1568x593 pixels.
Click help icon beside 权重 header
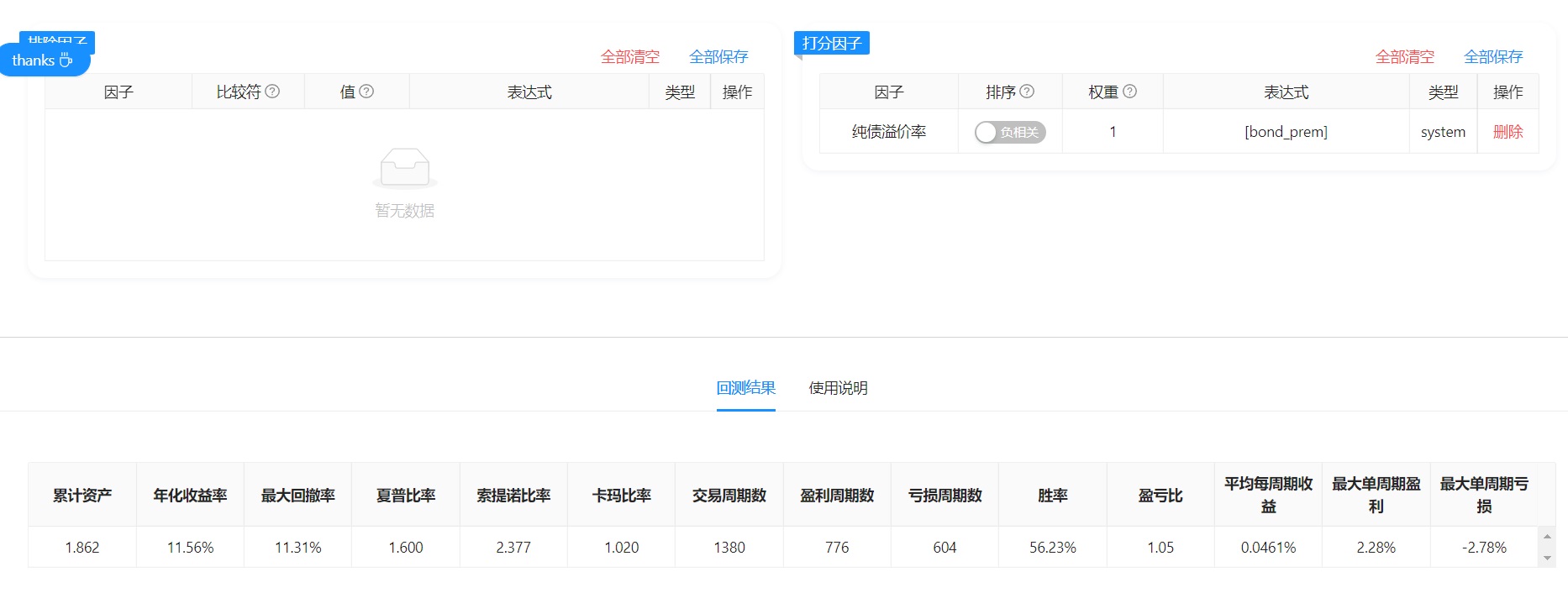click(1130, 92)
